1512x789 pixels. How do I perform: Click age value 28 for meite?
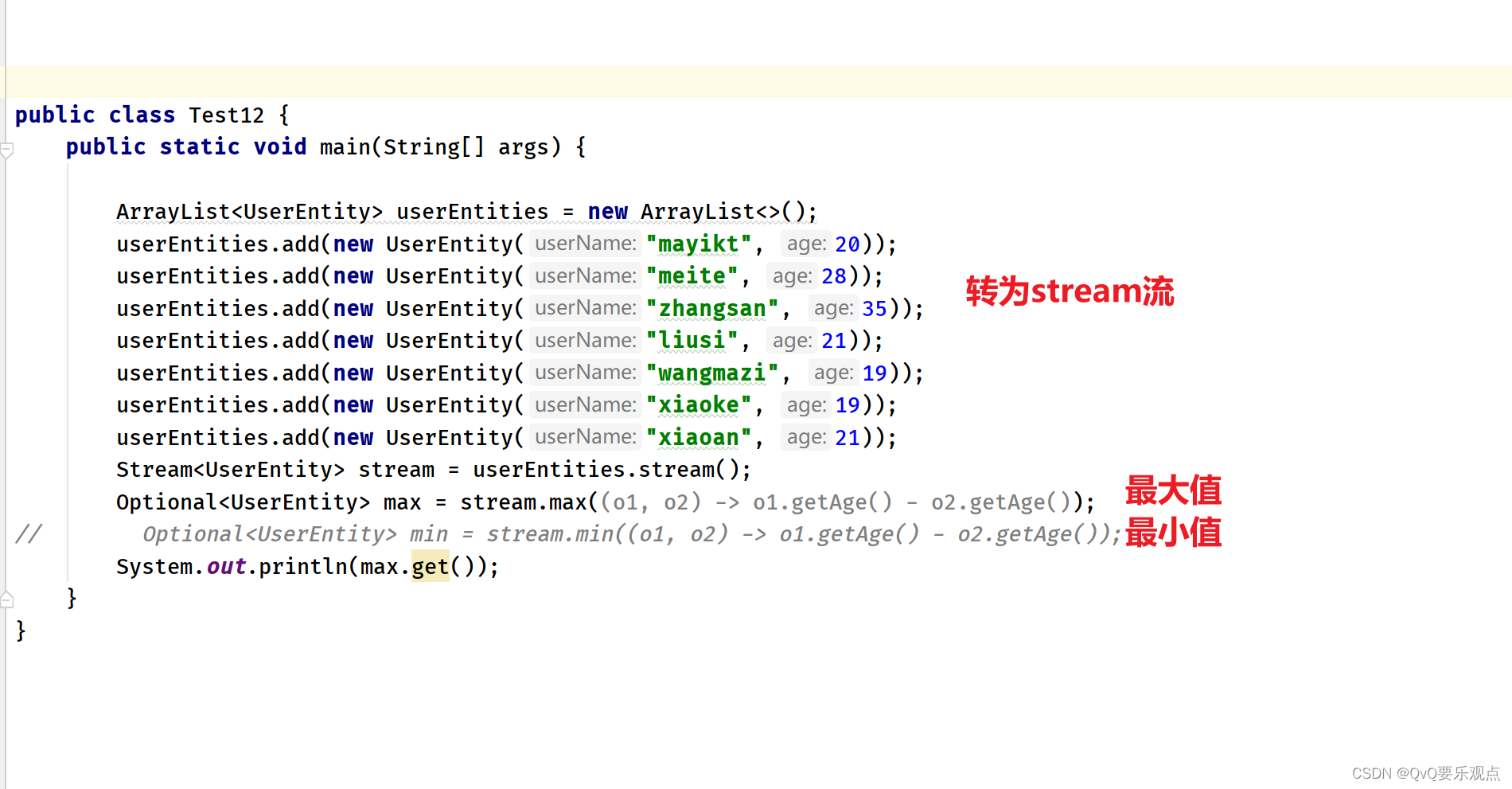[x=833, y=276]
